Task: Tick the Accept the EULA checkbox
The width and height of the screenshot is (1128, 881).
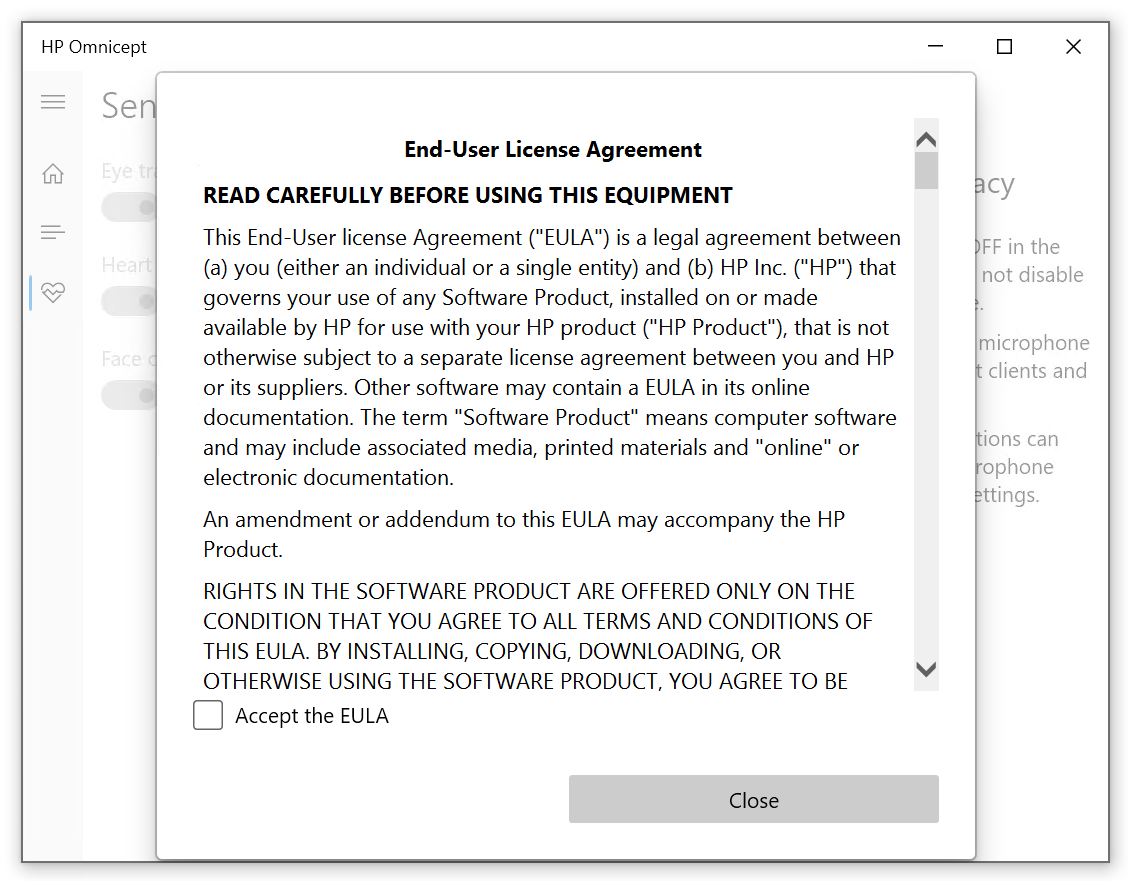Action: pos(208,716)
